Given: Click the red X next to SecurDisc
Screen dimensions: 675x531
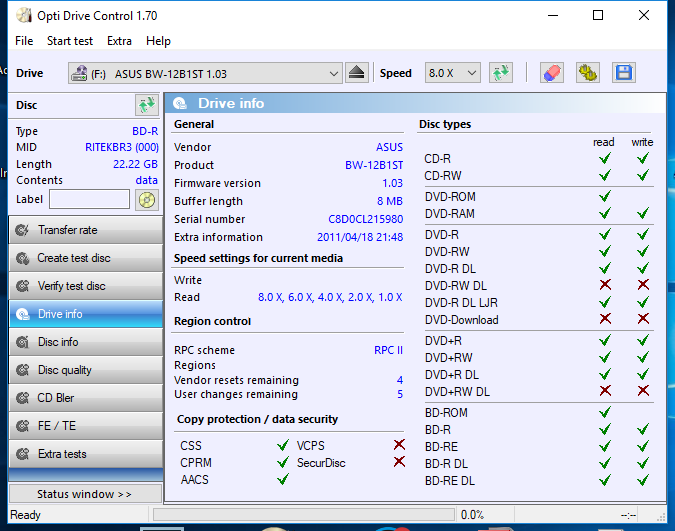Looking at the screenshot, I should coord(399,462).
